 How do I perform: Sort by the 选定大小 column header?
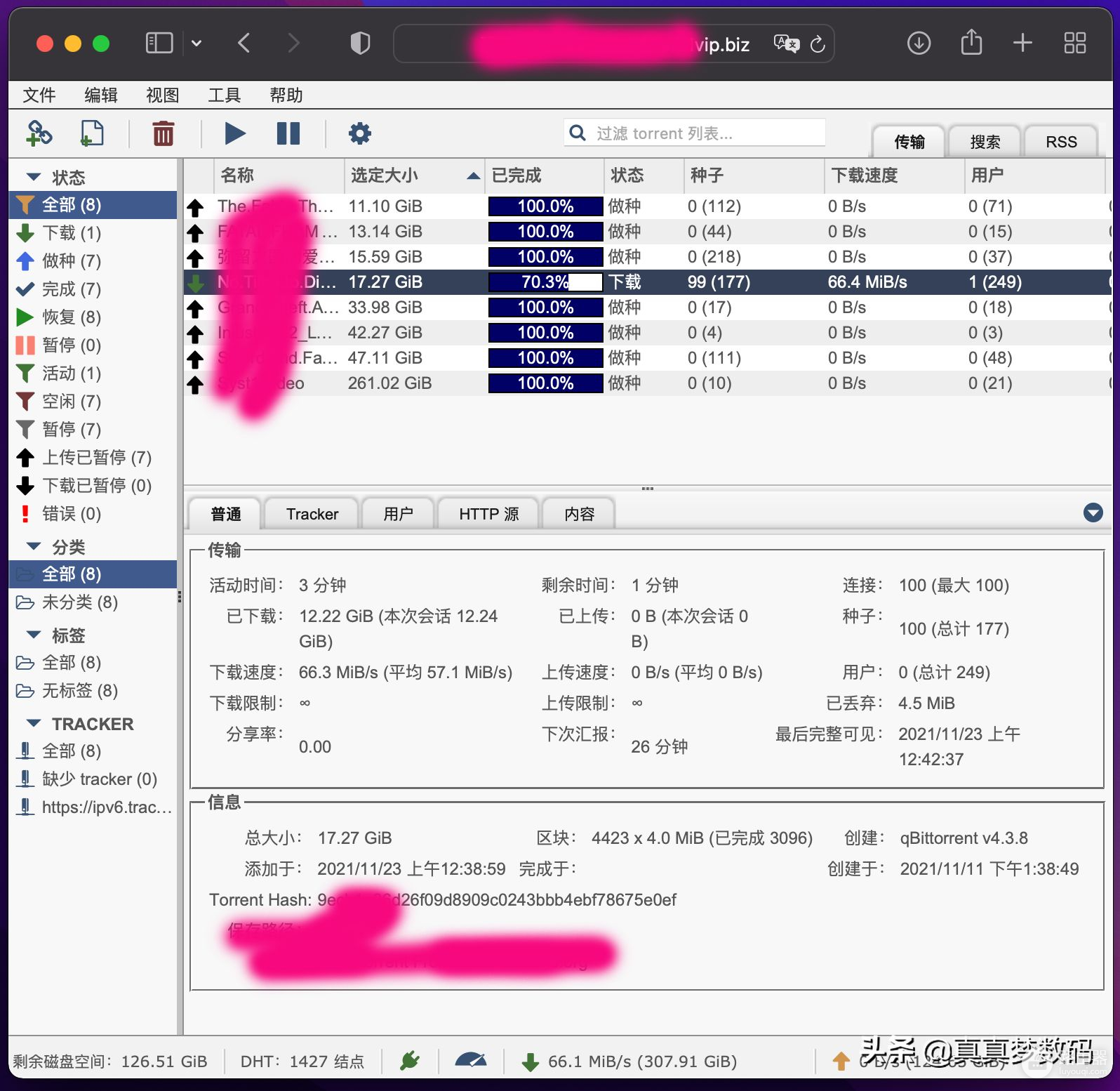coord(385,176)
